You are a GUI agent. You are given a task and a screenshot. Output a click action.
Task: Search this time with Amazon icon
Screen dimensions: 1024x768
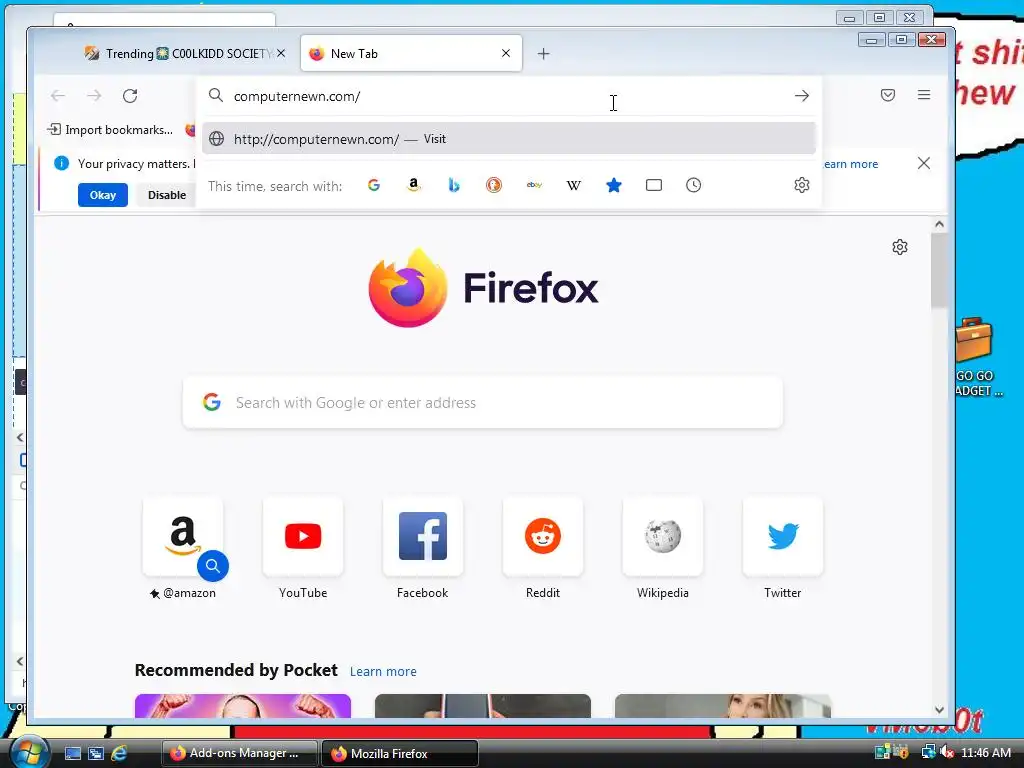click(413, 185)
